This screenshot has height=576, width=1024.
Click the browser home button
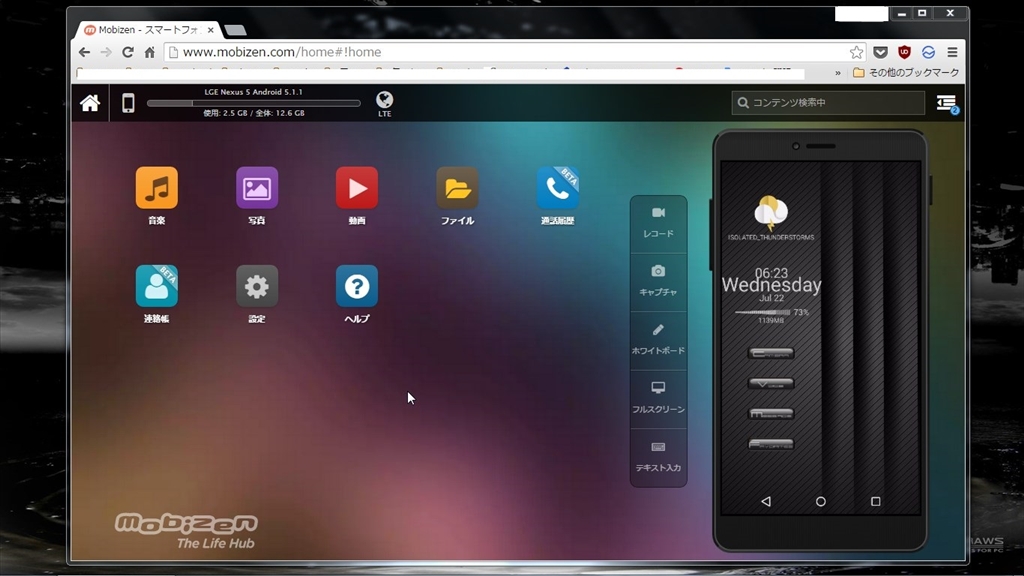pos(150,52)
